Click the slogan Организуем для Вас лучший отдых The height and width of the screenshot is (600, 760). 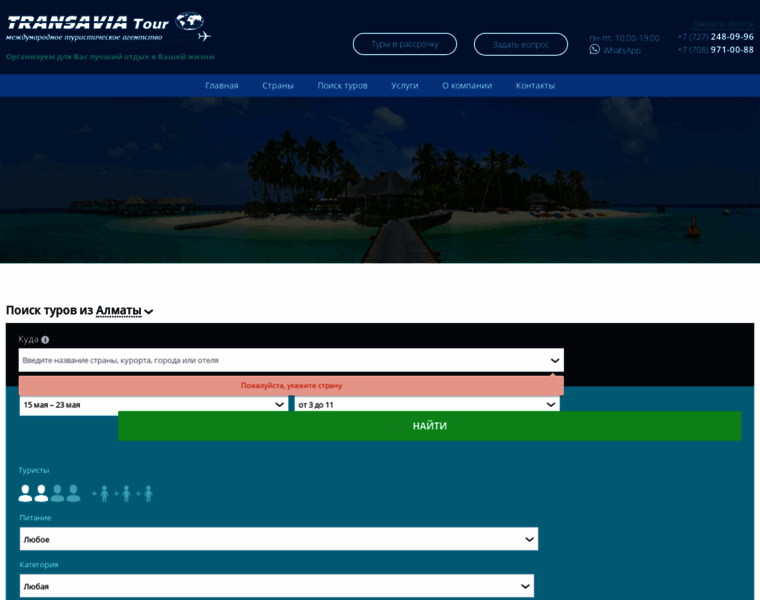(x=110, y=57)
